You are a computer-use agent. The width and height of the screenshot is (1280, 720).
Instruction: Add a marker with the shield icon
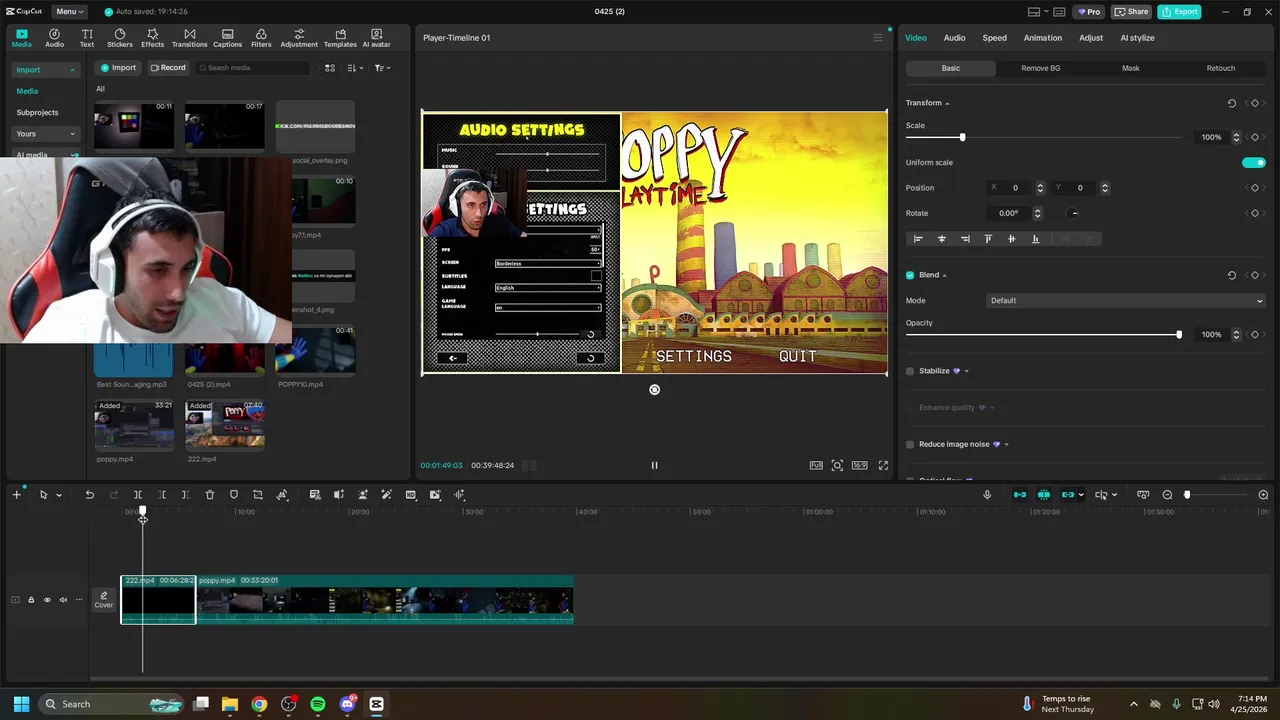[234, 495]
